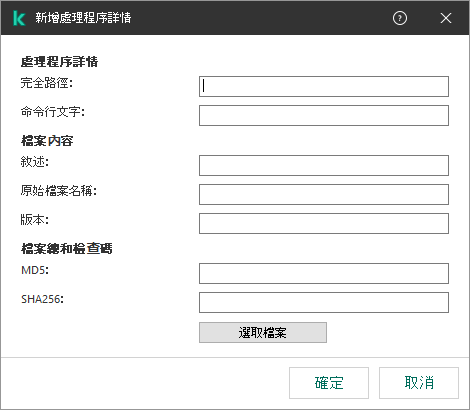Click the MD5 checksum field

pyautogui.click(x=324, y=274)
